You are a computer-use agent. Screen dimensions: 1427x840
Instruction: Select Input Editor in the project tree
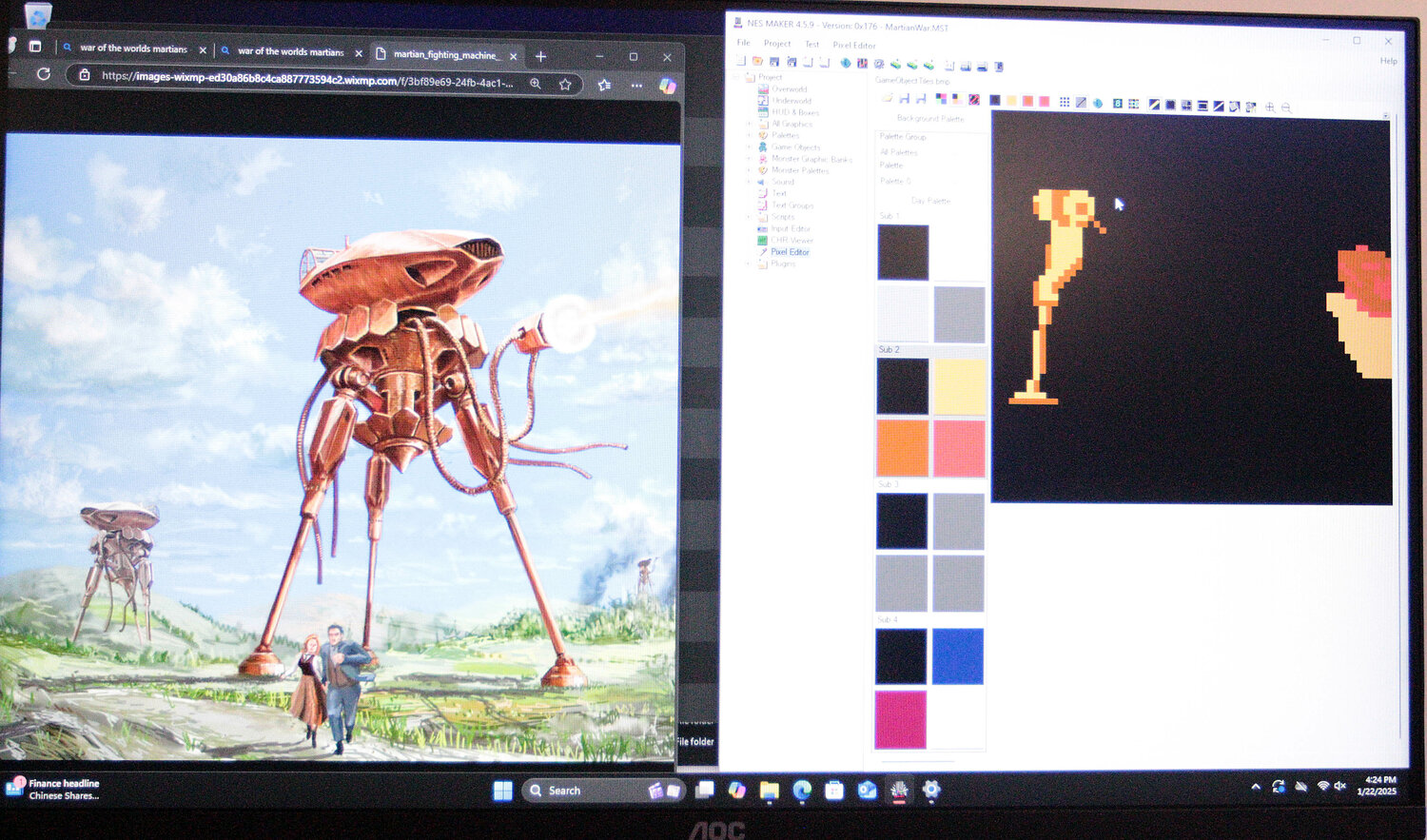click(791, 228)
